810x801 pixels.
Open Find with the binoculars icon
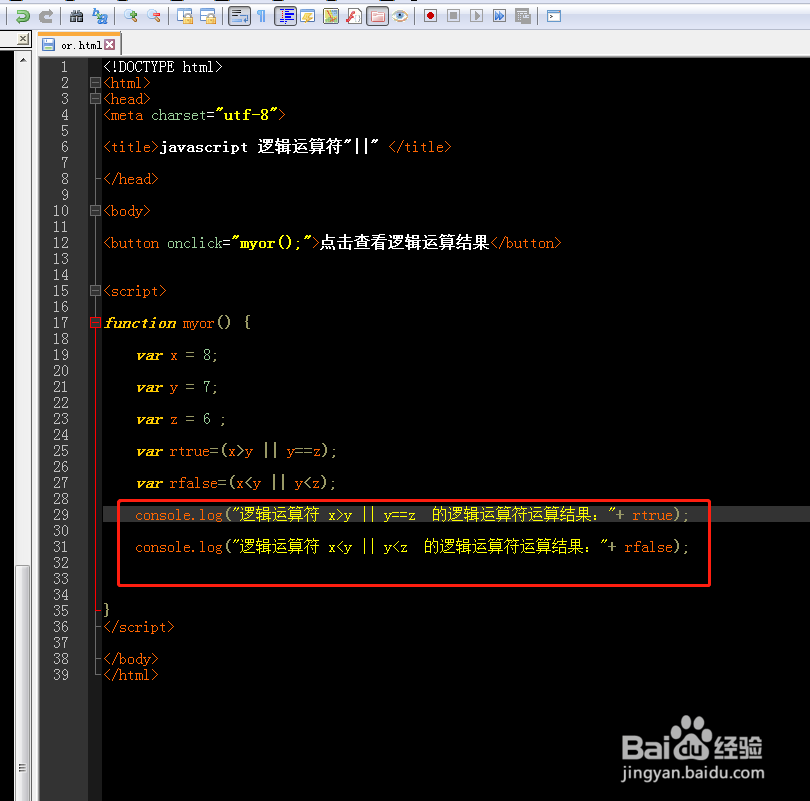[76, 17]
